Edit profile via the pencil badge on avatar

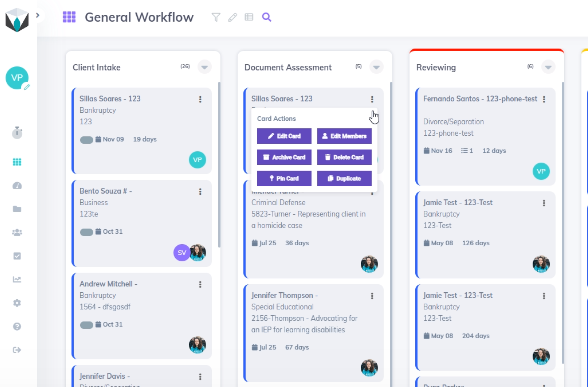pyautogui.click(x=26, y=87)
